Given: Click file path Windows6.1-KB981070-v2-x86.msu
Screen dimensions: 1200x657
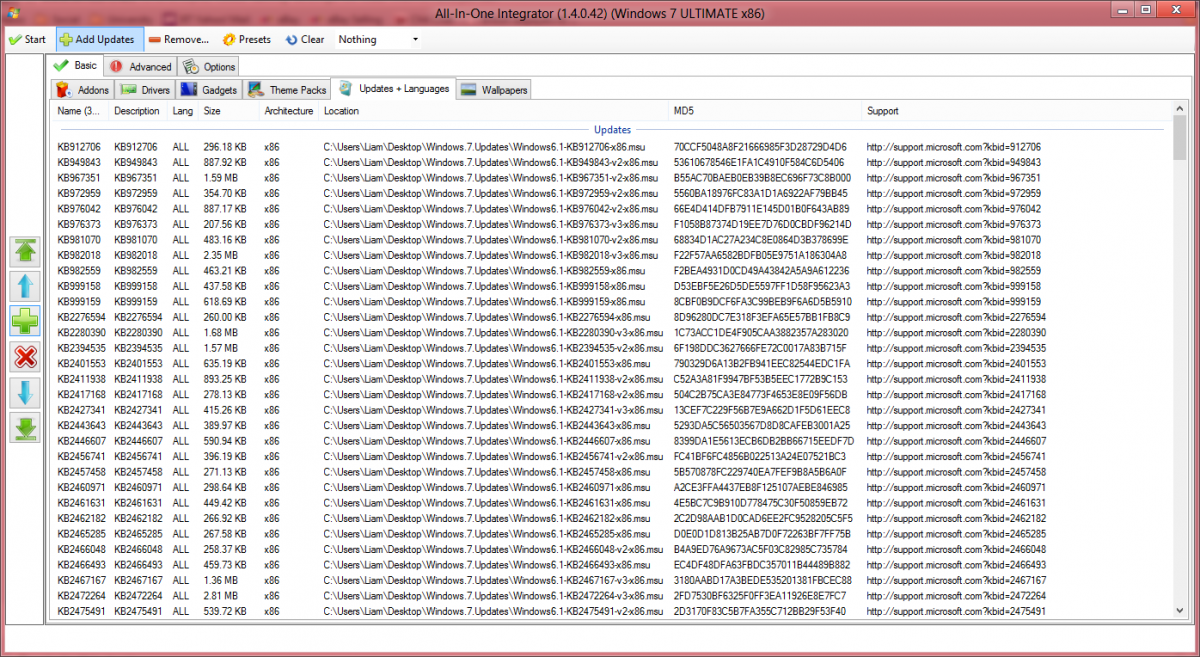Looking at the screenshot, I should point(491,241).
